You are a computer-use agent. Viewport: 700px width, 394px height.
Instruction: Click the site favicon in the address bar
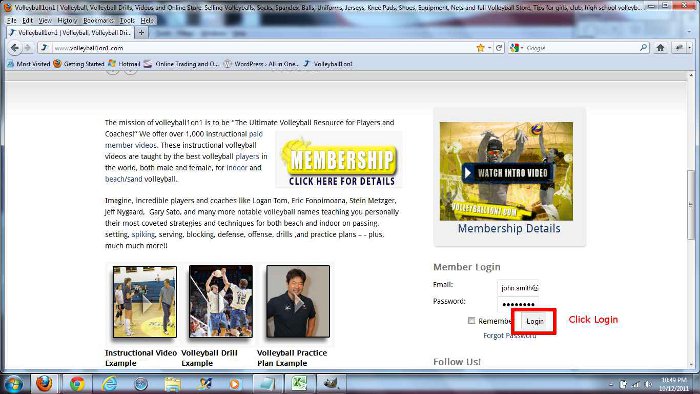44,48
